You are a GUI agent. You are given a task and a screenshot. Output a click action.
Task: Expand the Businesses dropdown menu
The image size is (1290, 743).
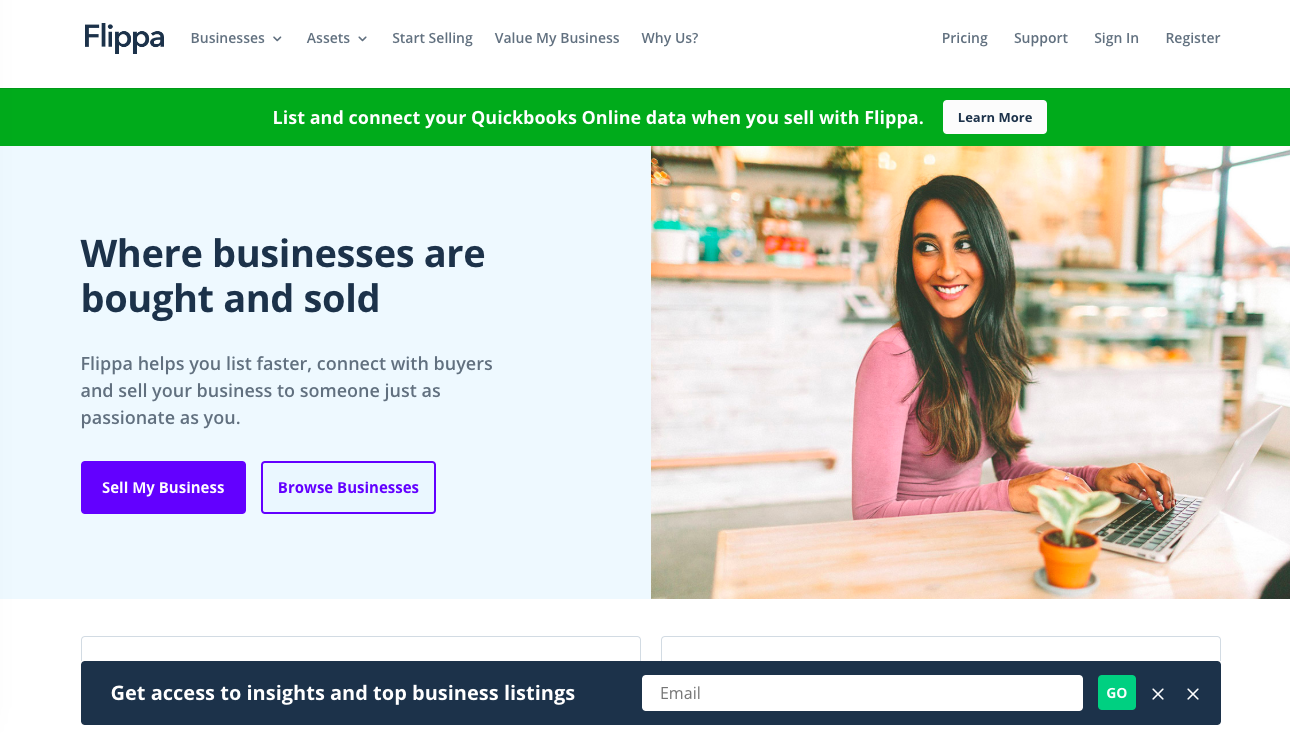pyautogui.click(x=236, y=38)
